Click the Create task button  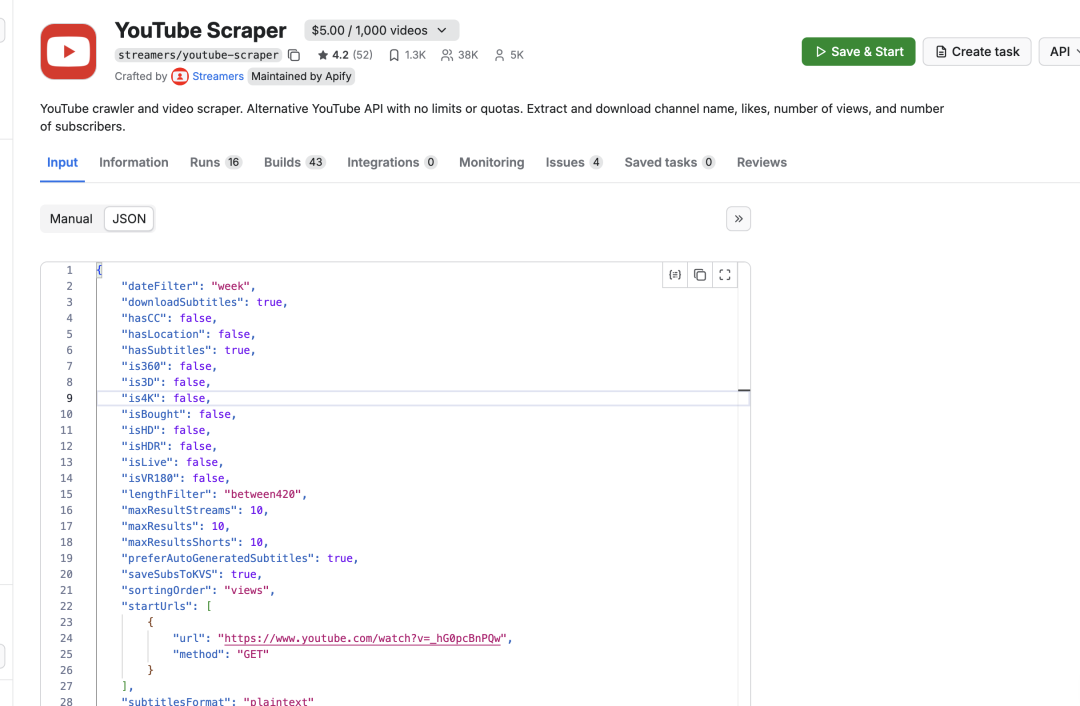[977, 52]
